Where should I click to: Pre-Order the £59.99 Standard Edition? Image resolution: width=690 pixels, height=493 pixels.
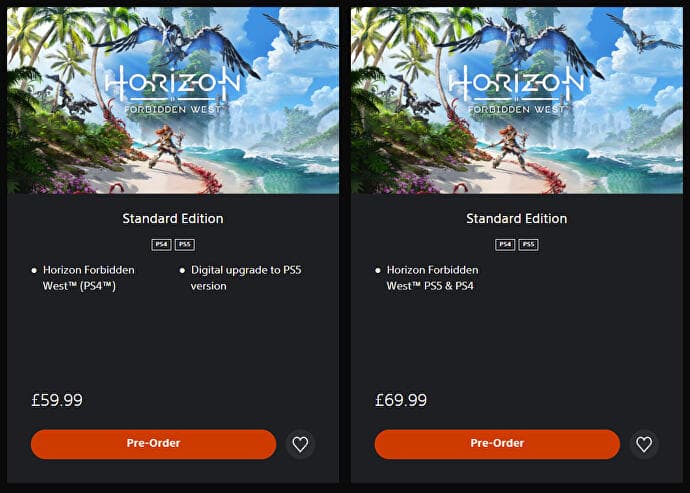pyautogui.click(x=153, y=444)
